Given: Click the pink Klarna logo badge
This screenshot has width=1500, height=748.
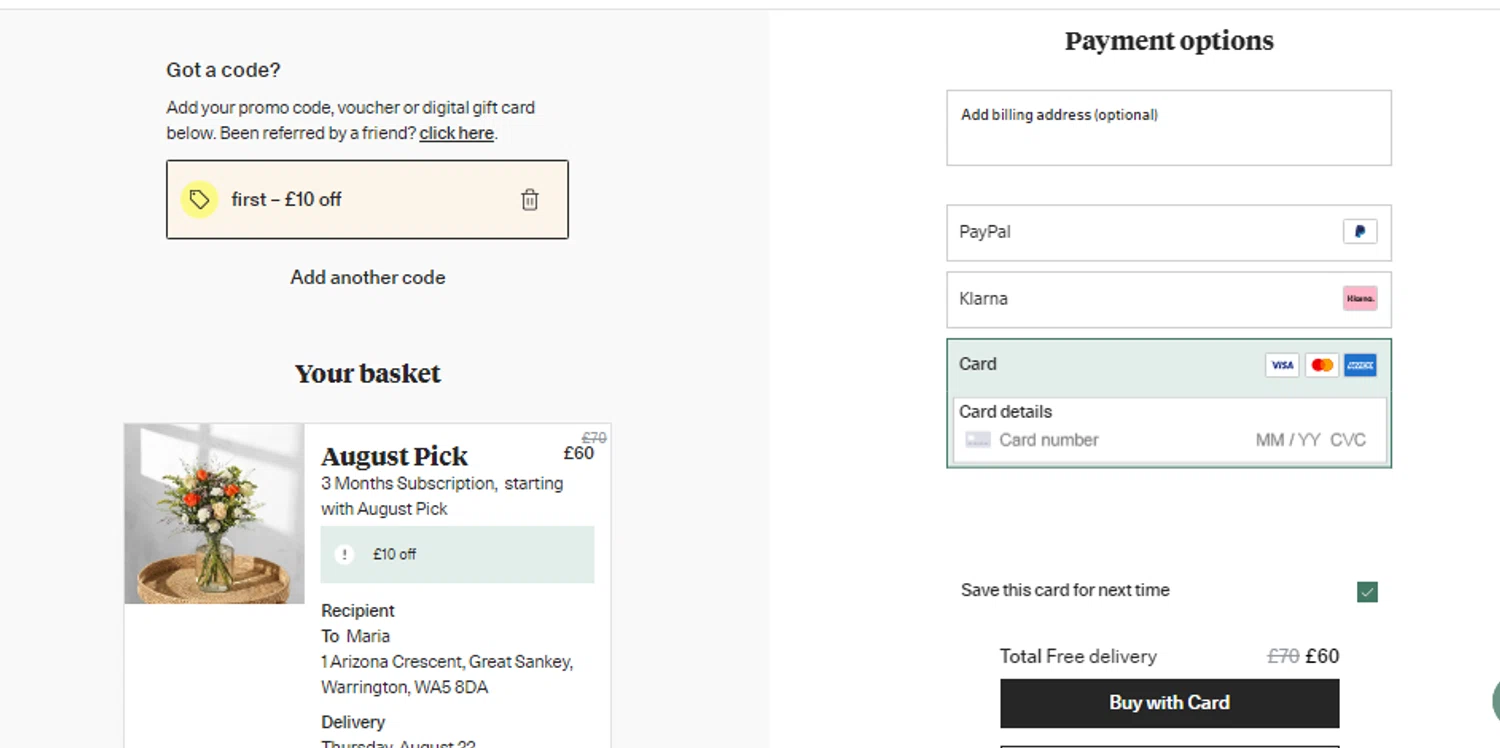Looking at the screenshot, I should 1359,298.
